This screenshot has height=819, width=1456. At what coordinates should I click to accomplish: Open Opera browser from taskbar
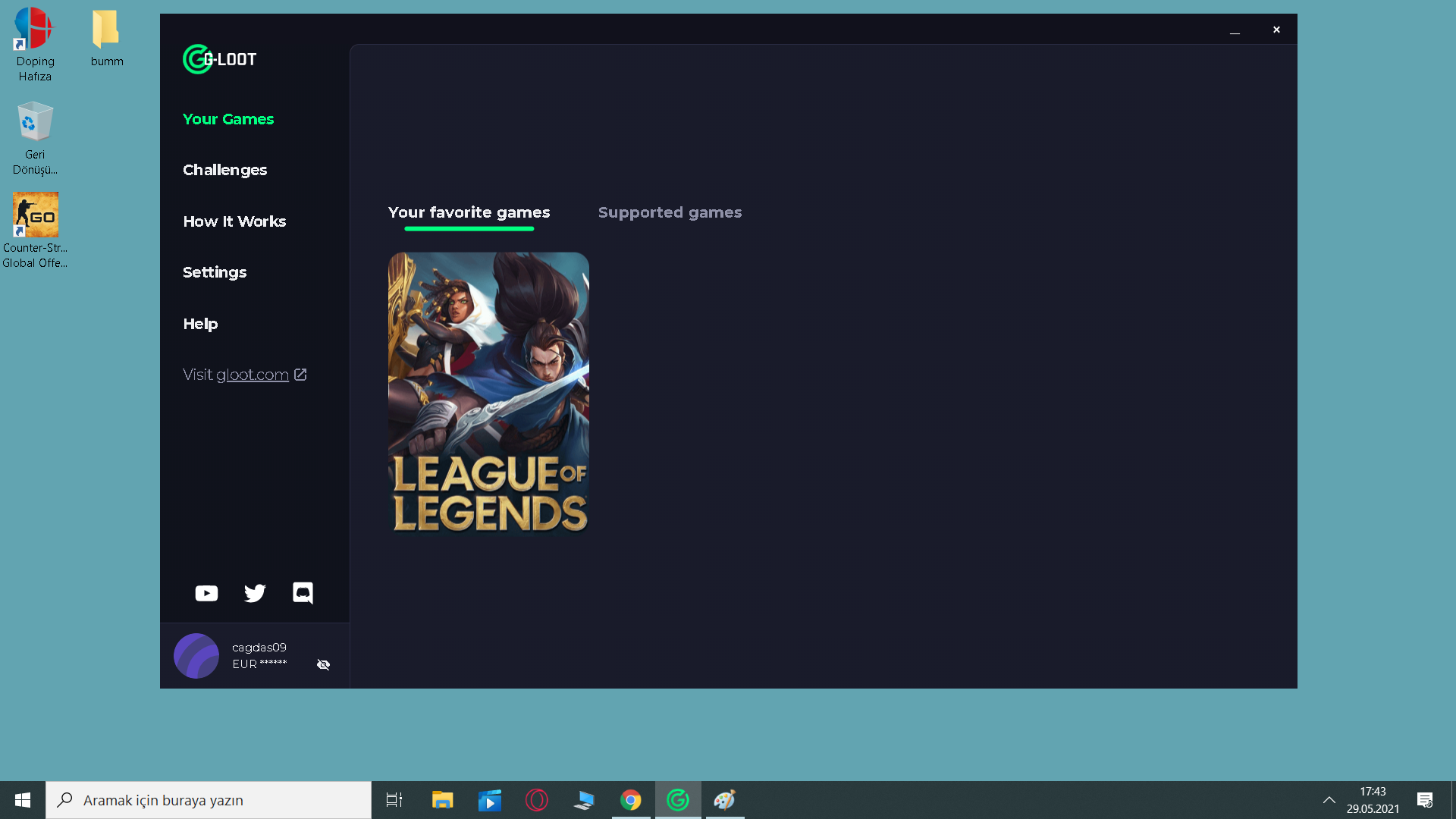tap(537, 800)
